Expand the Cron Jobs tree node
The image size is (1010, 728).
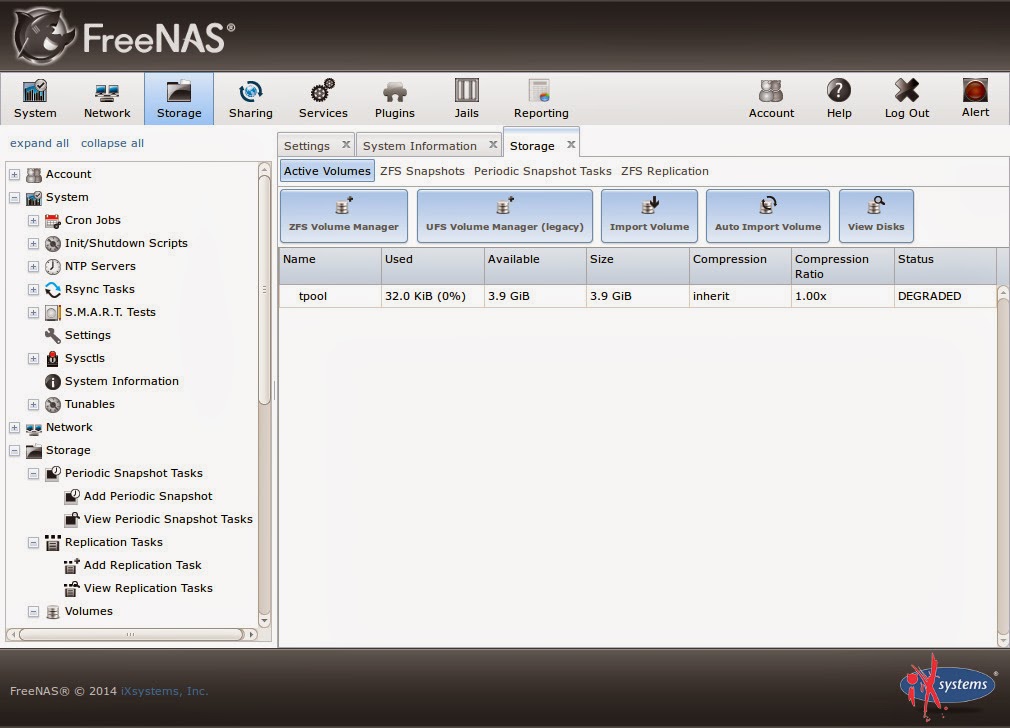33,220
